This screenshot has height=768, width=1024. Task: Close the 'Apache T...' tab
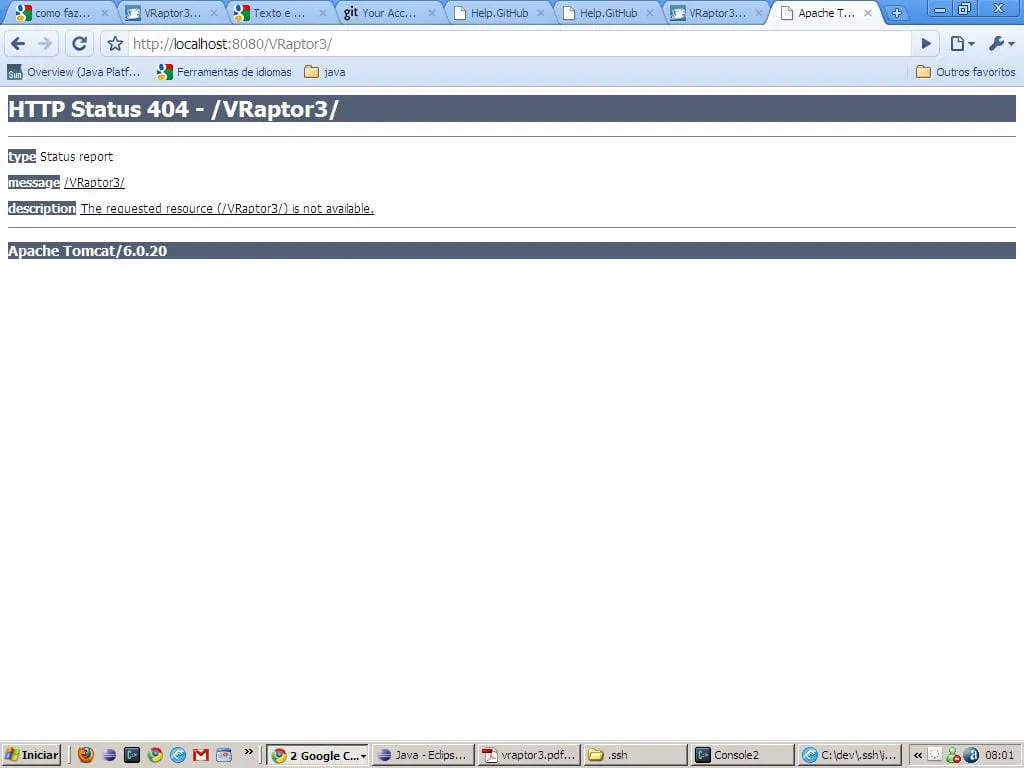click(x=868, y=12)
